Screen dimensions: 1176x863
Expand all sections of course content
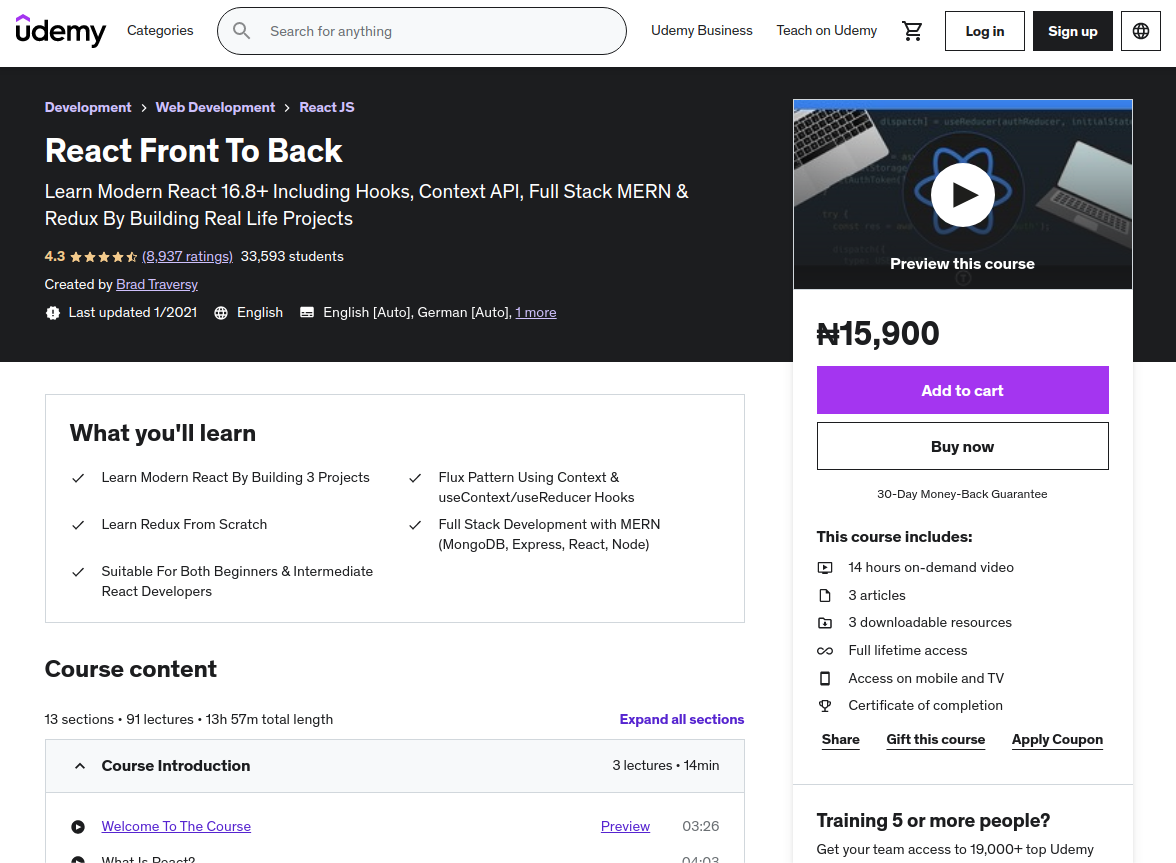point(682,719)
